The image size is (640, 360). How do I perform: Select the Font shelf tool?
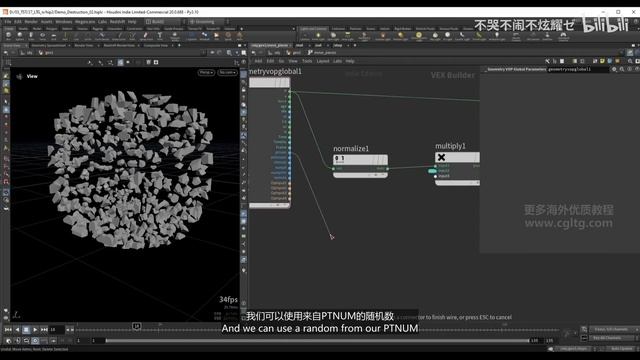[x=160, y=36]
